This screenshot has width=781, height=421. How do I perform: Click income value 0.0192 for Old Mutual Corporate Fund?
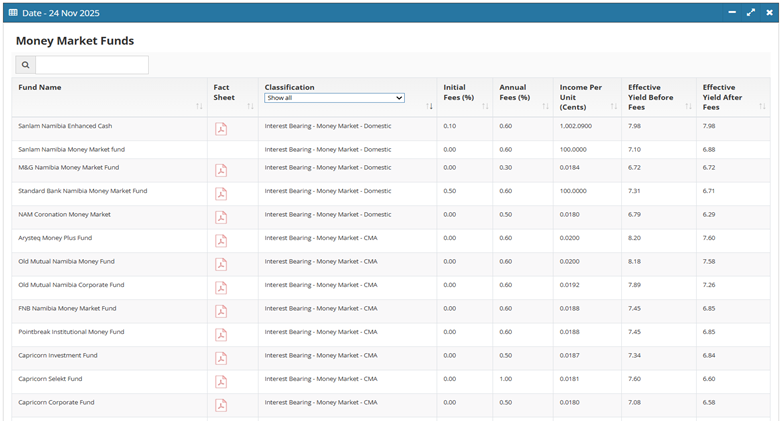pyautogui.click(x=569, y=285)
